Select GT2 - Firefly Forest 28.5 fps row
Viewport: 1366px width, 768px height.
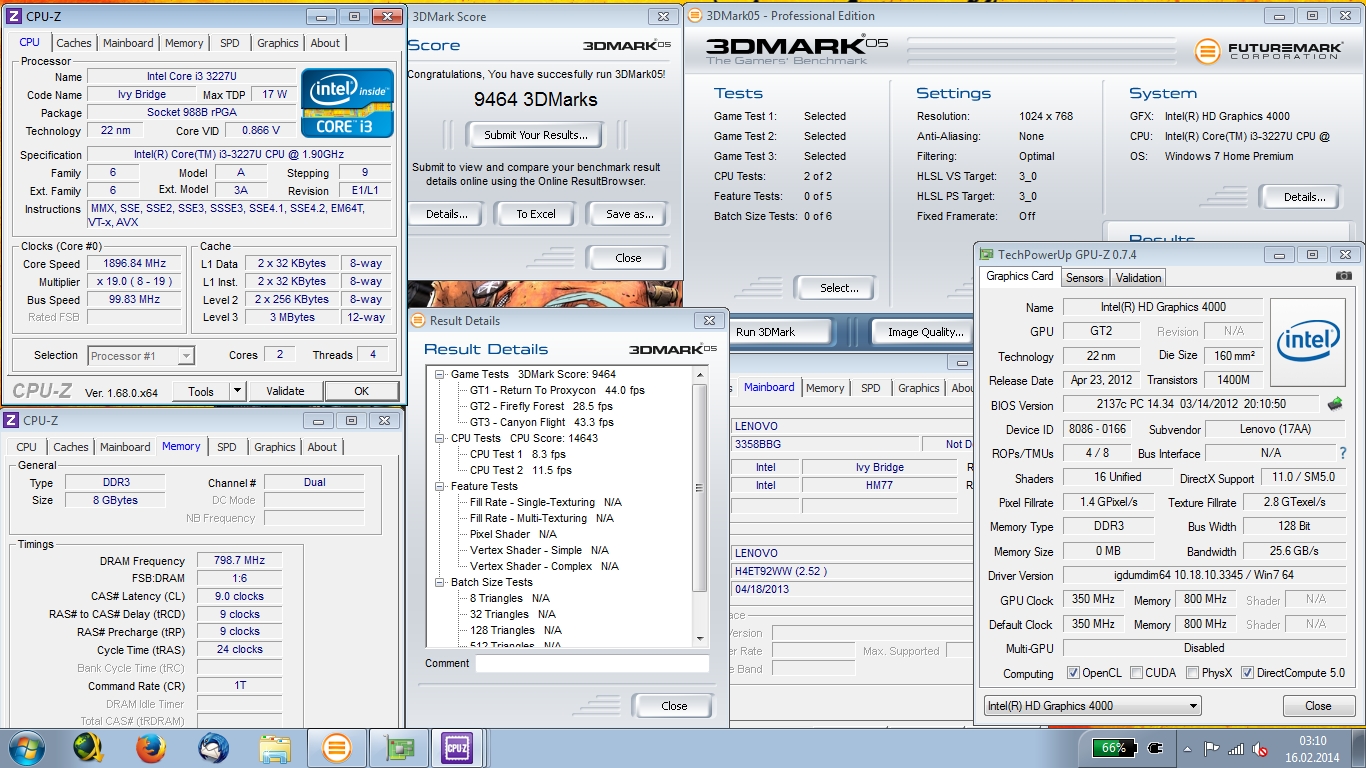(541, 406)
